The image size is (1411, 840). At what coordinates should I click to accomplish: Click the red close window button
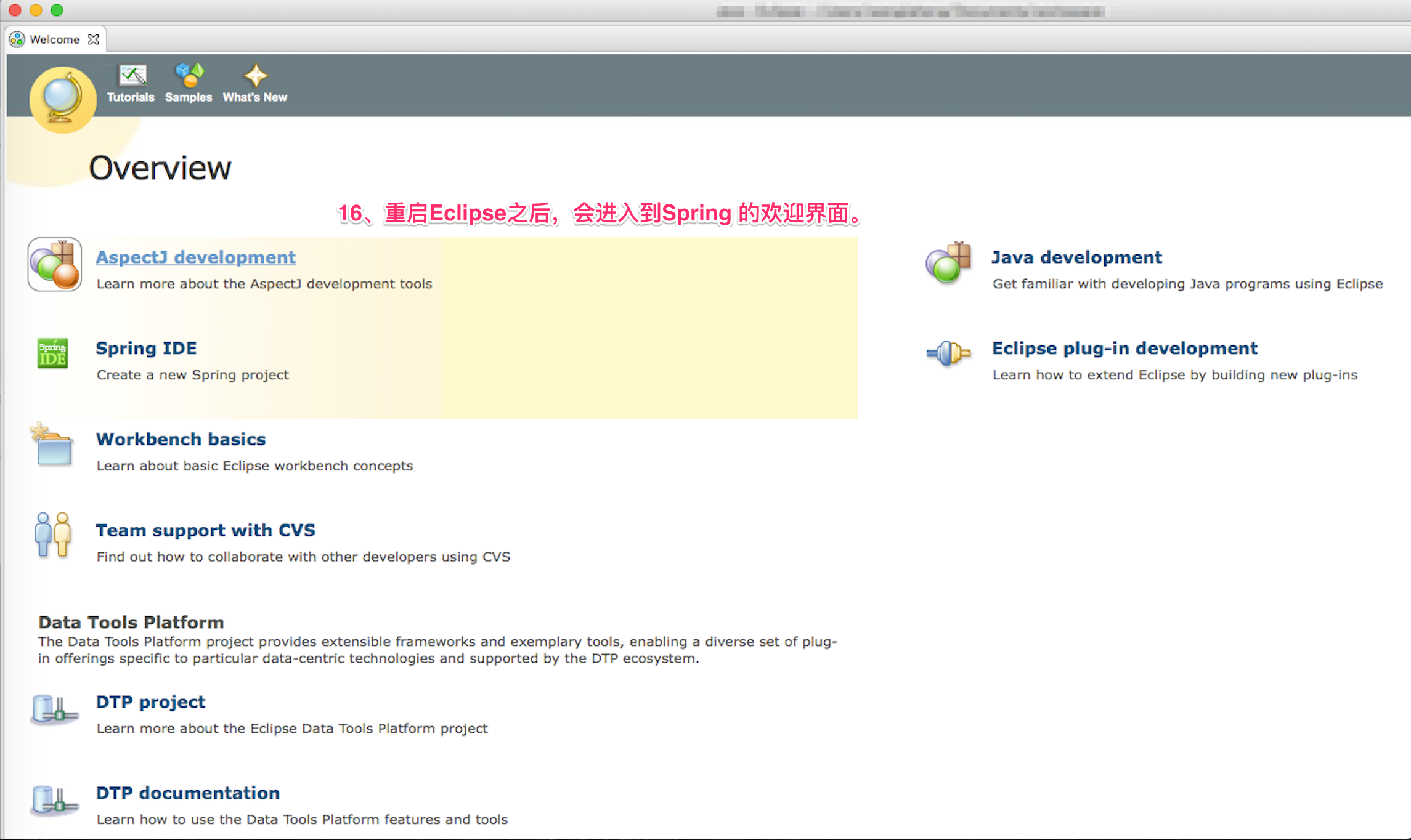point(15,10)
